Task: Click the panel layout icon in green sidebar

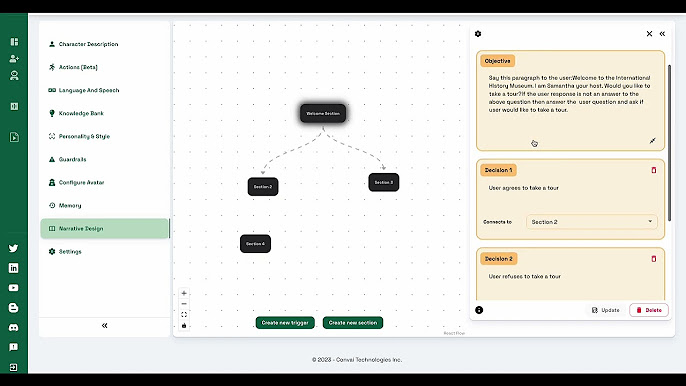Action: 14,106
